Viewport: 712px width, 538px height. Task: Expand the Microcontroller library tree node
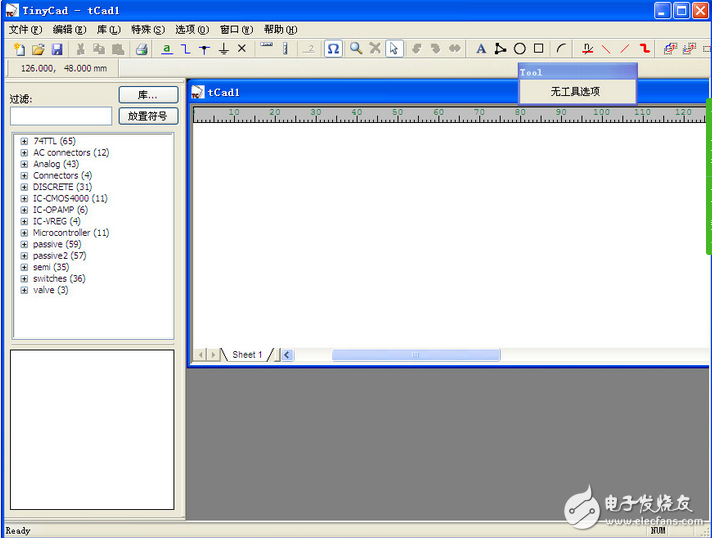click(24, 233)
